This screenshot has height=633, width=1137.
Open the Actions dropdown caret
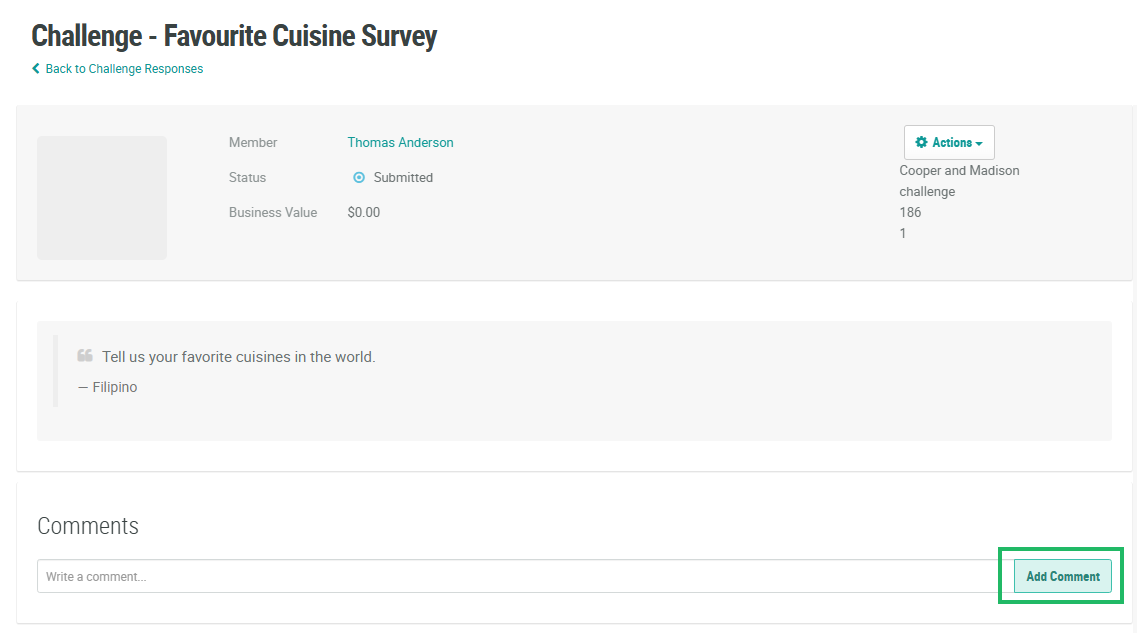pyautogui.click(x=979, y=144)
